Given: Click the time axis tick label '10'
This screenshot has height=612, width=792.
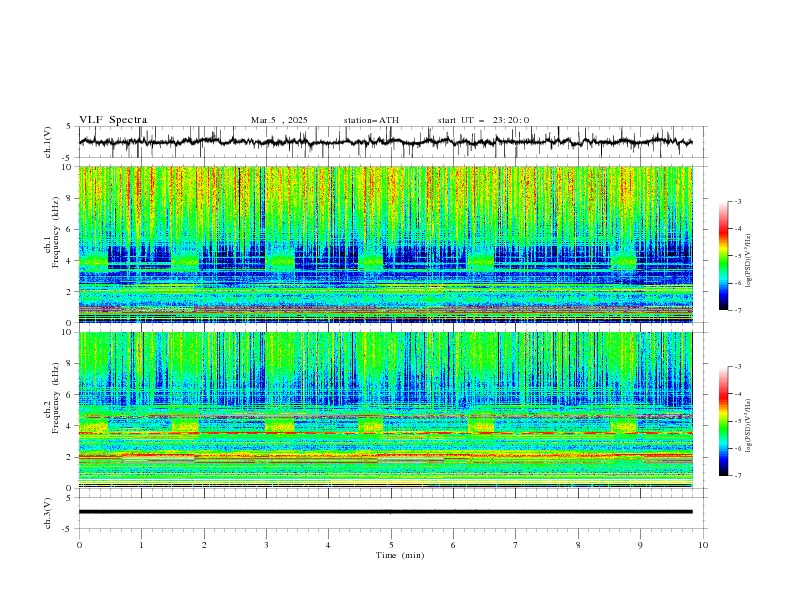Looking at the screenshot, I should [703, 545].
